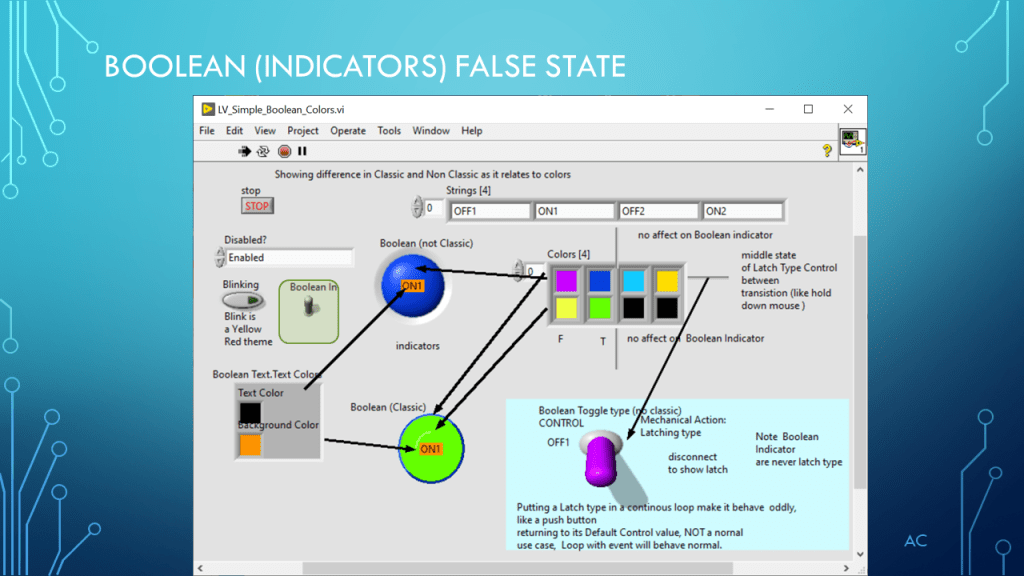Click the Colors array index stepper

pyautogui.click(x=519, y=271)
